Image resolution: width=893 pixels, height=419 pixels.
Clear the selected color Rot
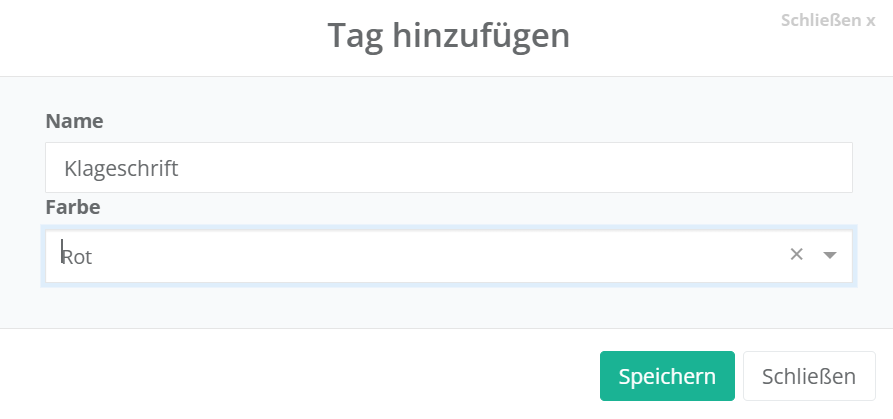click(x=796, y=255)
